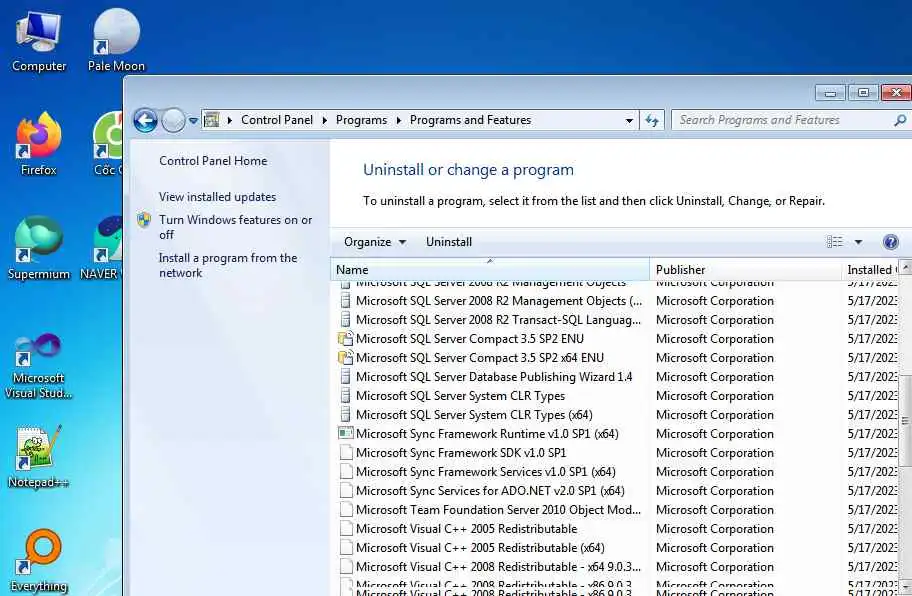Click the shield icon beside Turn Windows features
The image size is (912, 596).
pyautogui.click(x=144, y=220)
